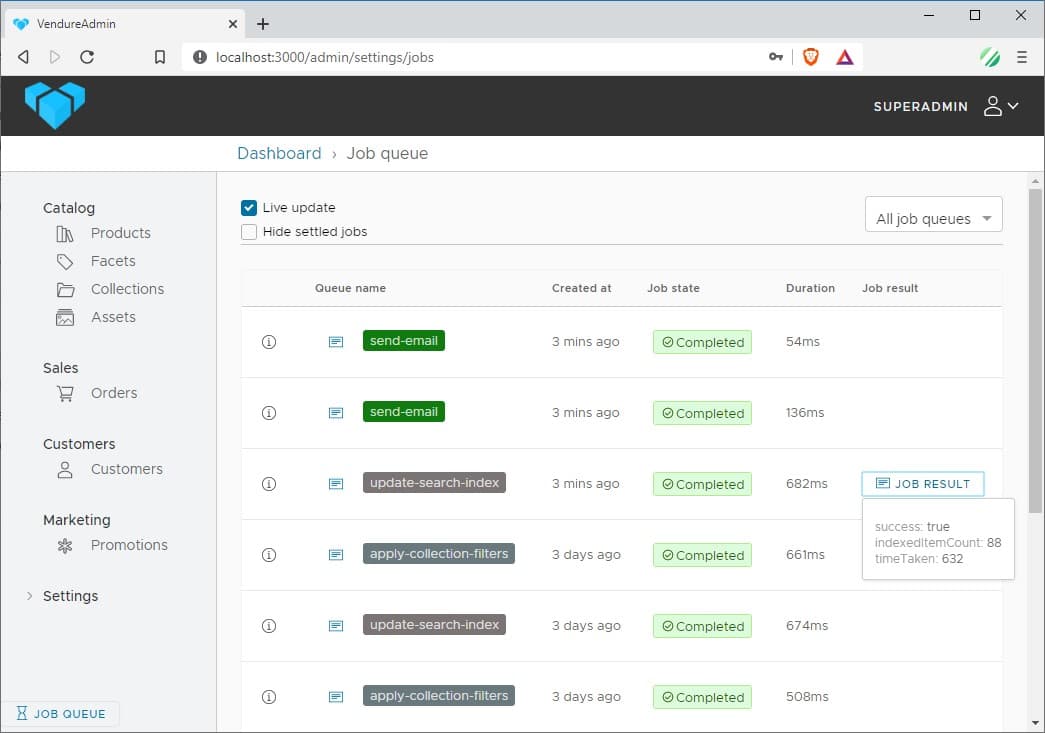Click the Brave Rewards triangle icon
Image resolution: width=1045 pixels, height=733 pixels.
[845, 57]
